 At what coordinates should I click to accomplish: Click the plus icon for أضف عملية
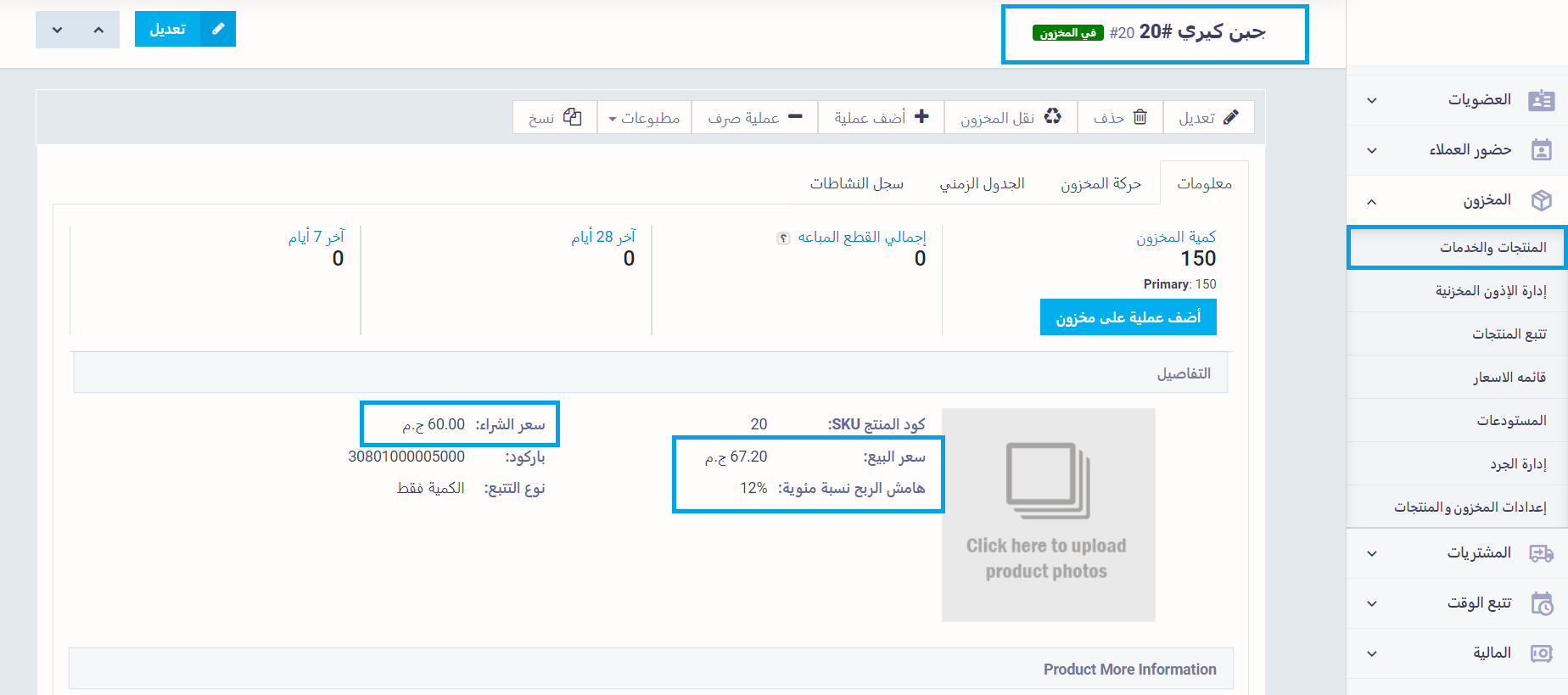pos(922,117)
